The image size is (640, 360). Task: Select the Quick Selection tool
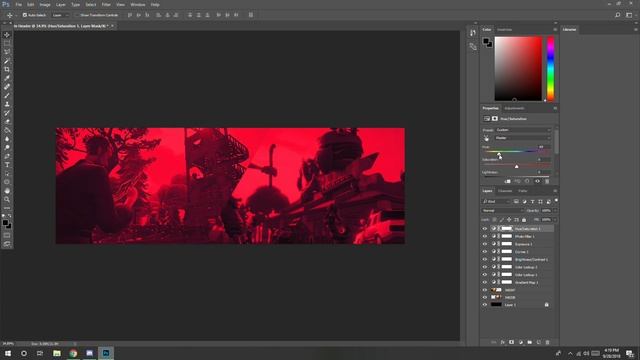7,61
